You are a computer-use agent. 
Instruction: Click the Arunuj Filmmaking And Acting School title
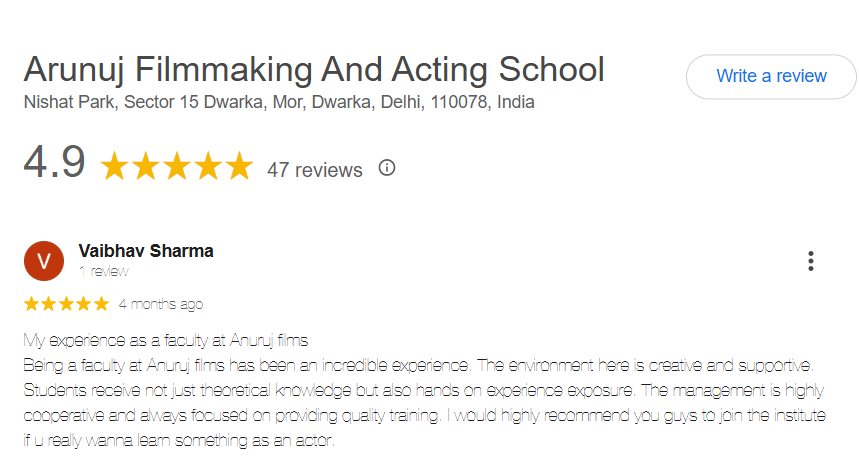pos(314,70)
